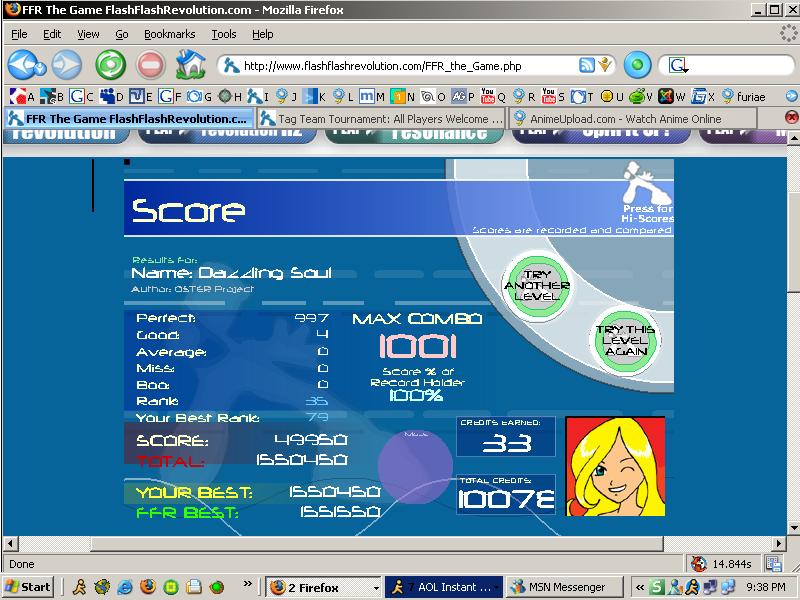Open the View menu

click(88, 34)
